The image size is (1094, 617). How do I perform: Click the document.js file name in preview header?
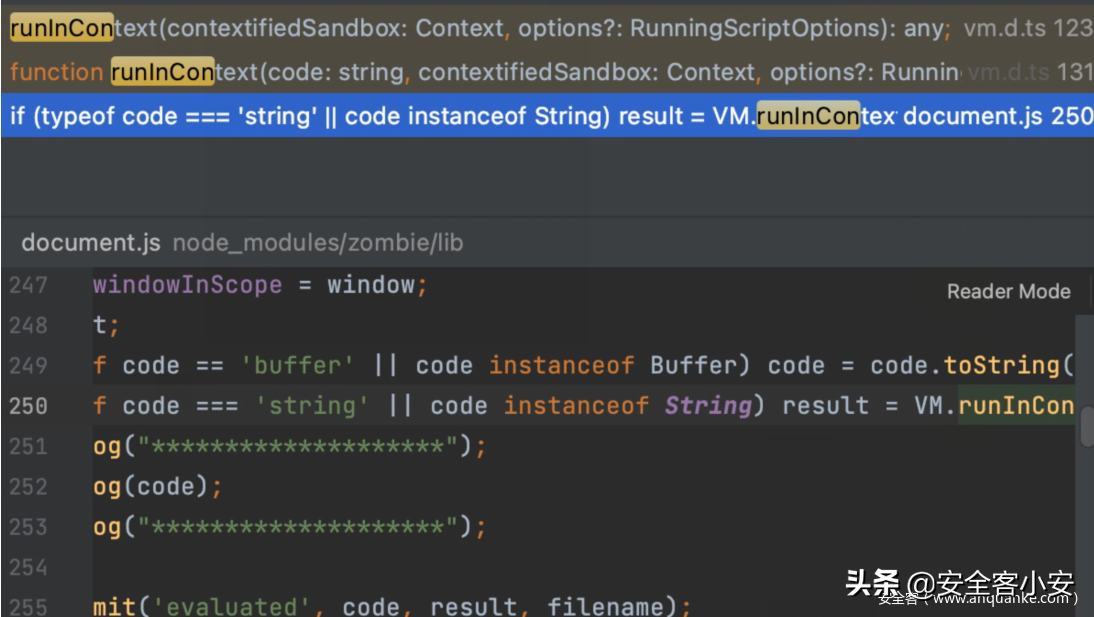point(90,243)
